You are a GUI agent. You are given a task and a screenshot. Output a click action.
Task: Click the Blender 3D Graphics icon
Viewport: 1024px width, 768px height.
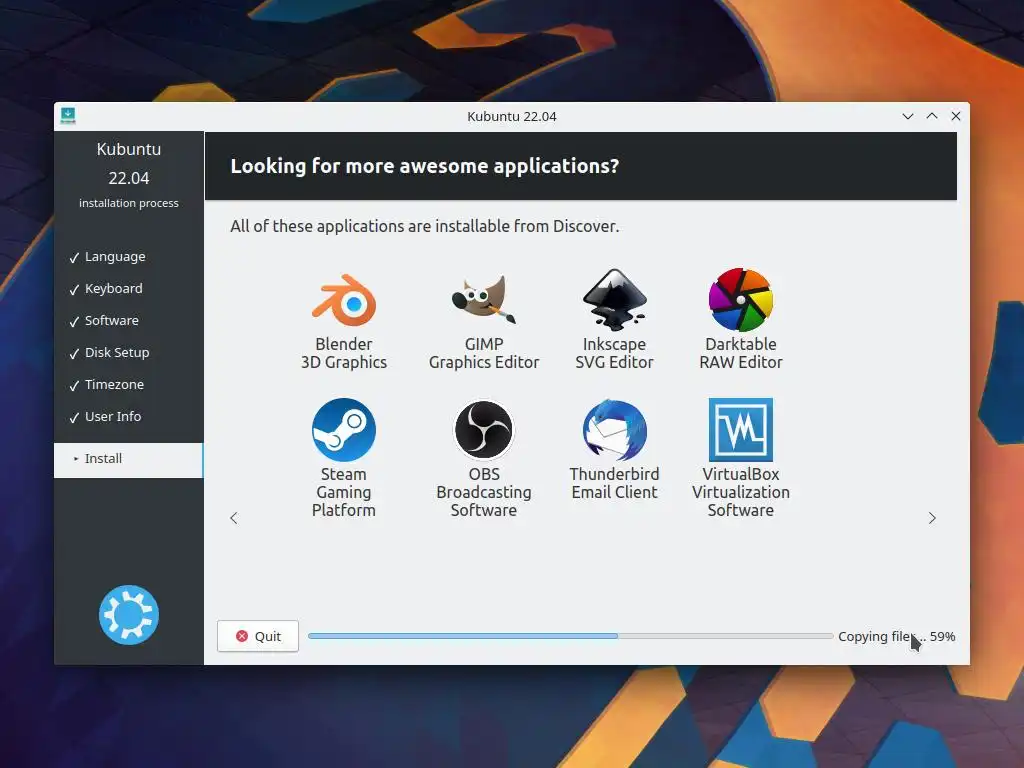(344, 300)
